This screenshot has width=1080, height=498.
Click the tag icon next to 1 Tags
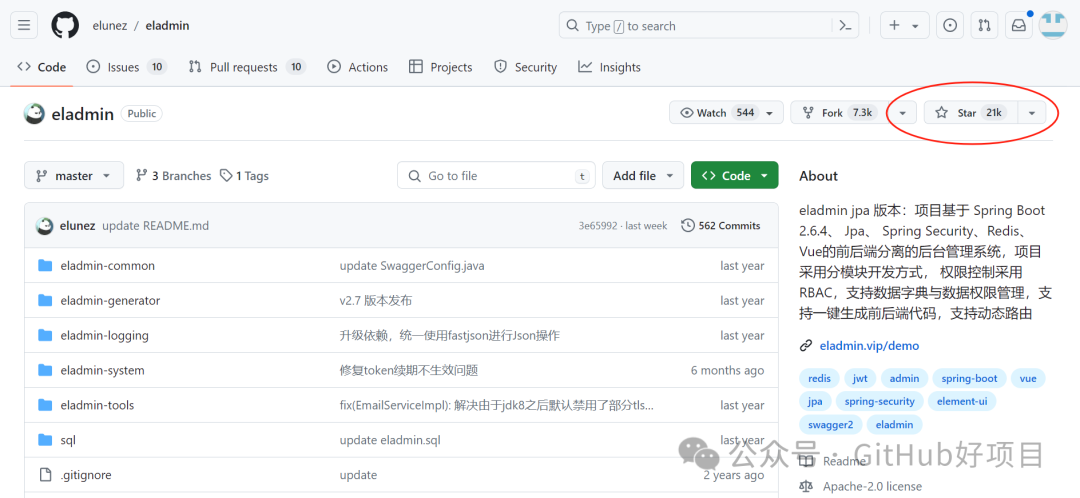coord(226,176)
